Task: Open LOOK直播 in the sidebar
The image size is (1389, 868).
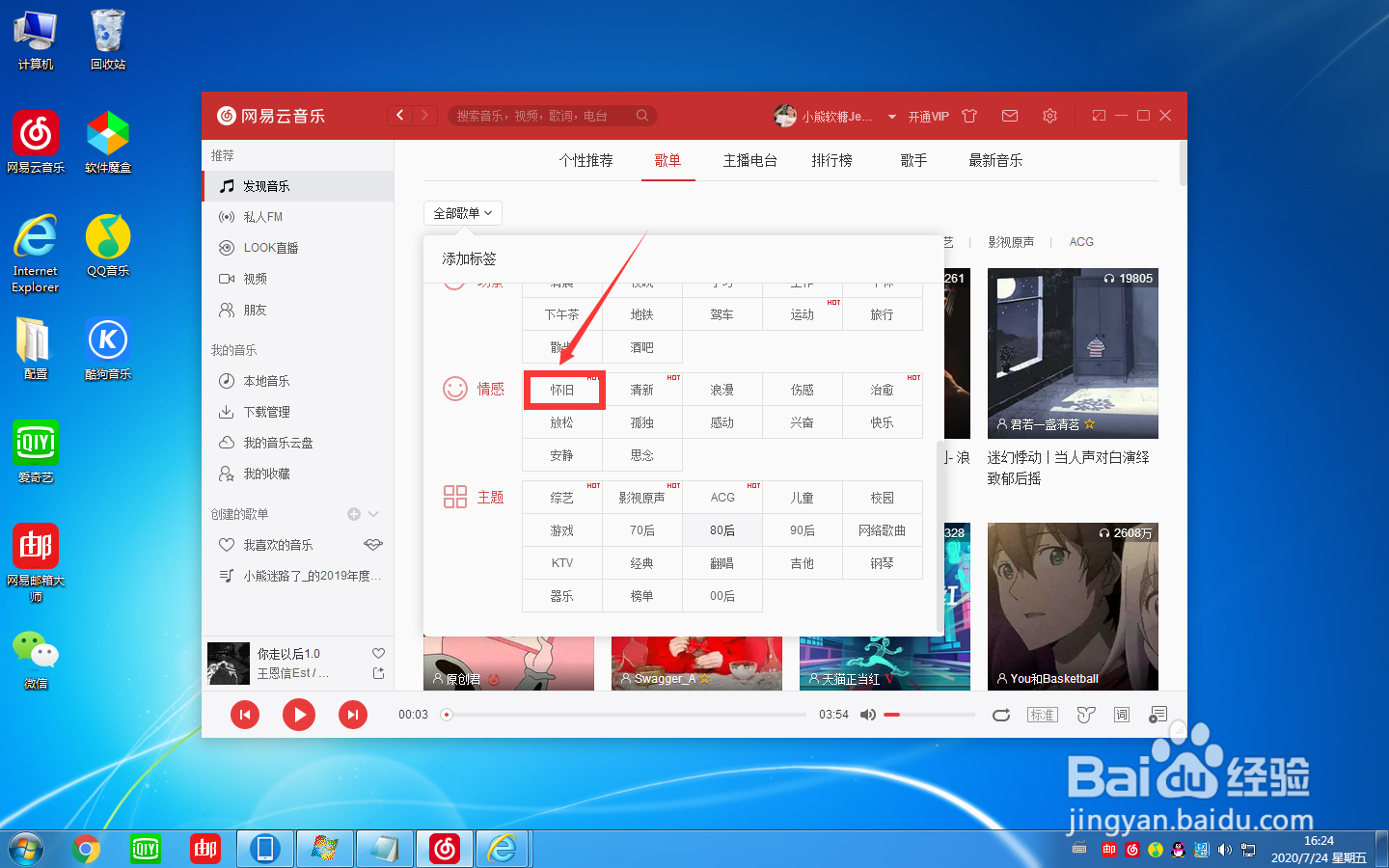Action: click(x=298, y=248)
